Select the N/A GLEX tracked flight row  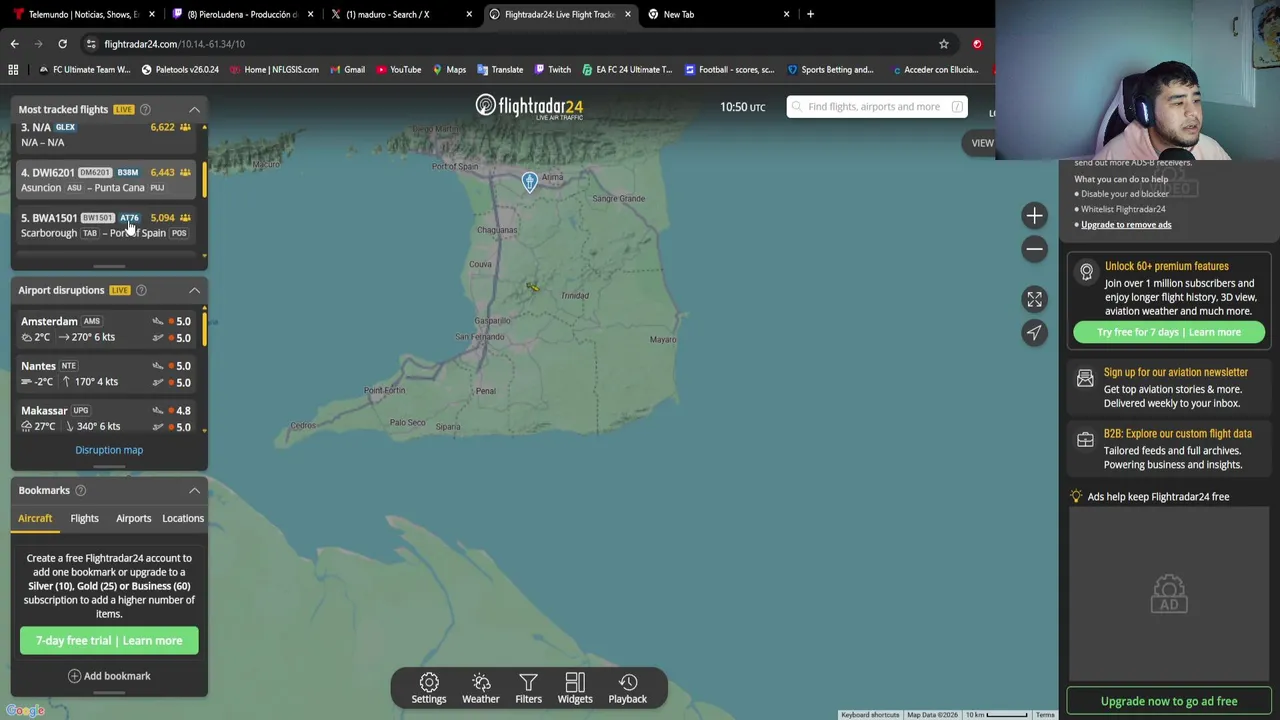(x=107, y=135)
